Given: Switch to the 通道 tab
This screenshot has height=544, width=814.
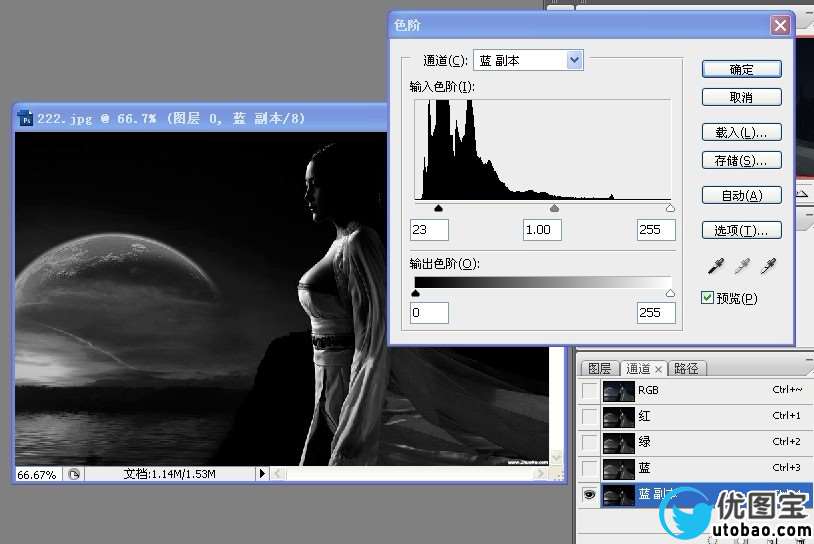Looking at the screenshot, I should 638,369.
